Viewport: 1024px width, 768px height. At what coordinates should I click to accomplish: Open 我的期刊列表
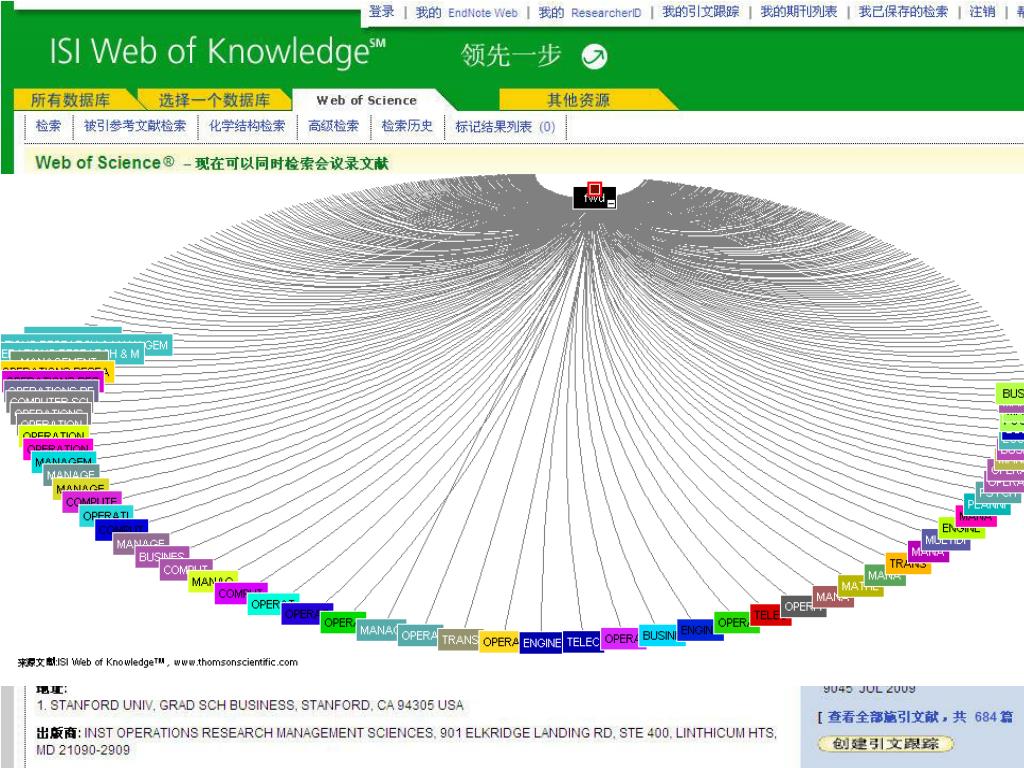(798, 12)
